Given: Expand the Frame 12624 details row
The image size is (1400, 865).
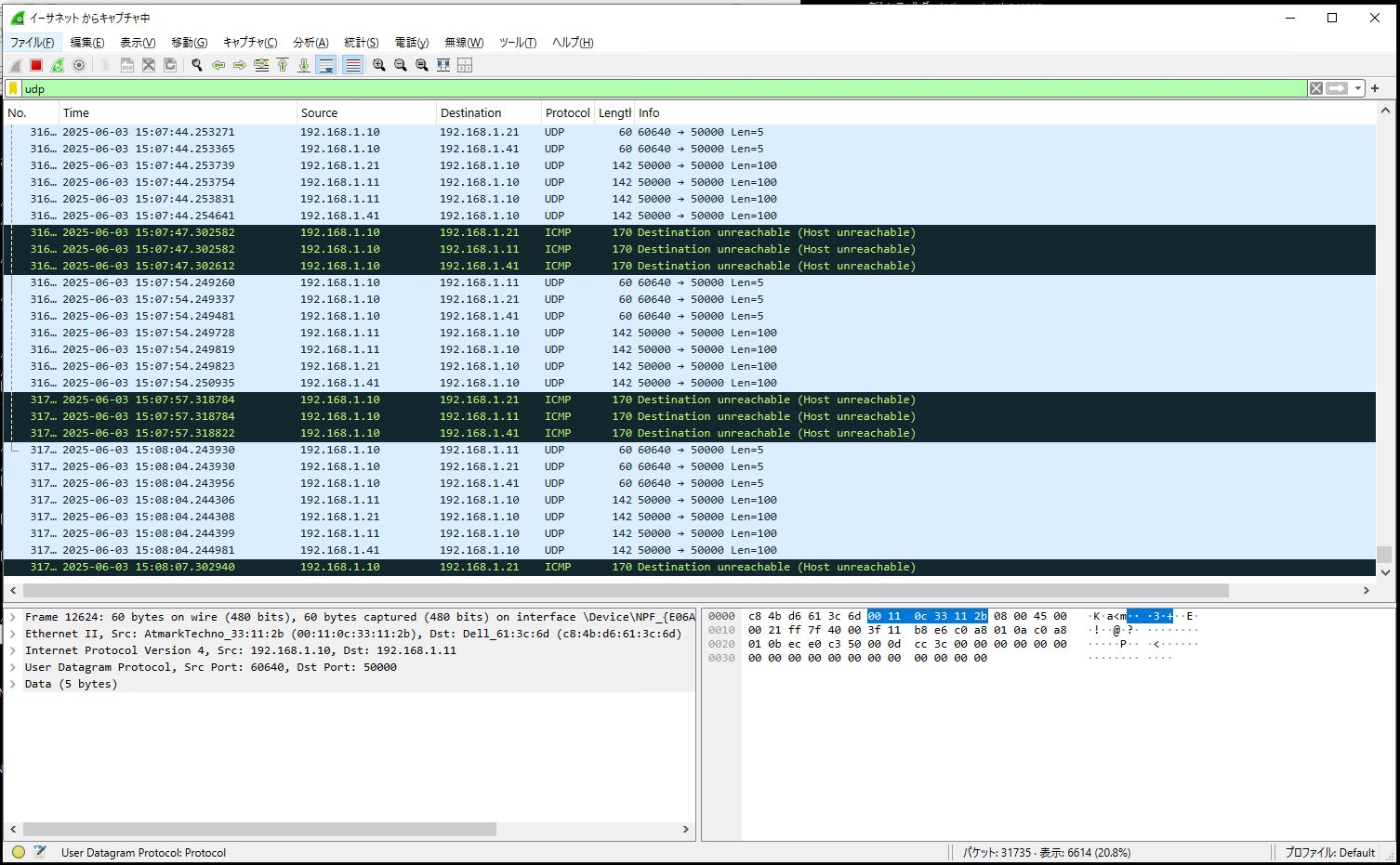Looking at the screenshot, I should (x=13, y=617).
